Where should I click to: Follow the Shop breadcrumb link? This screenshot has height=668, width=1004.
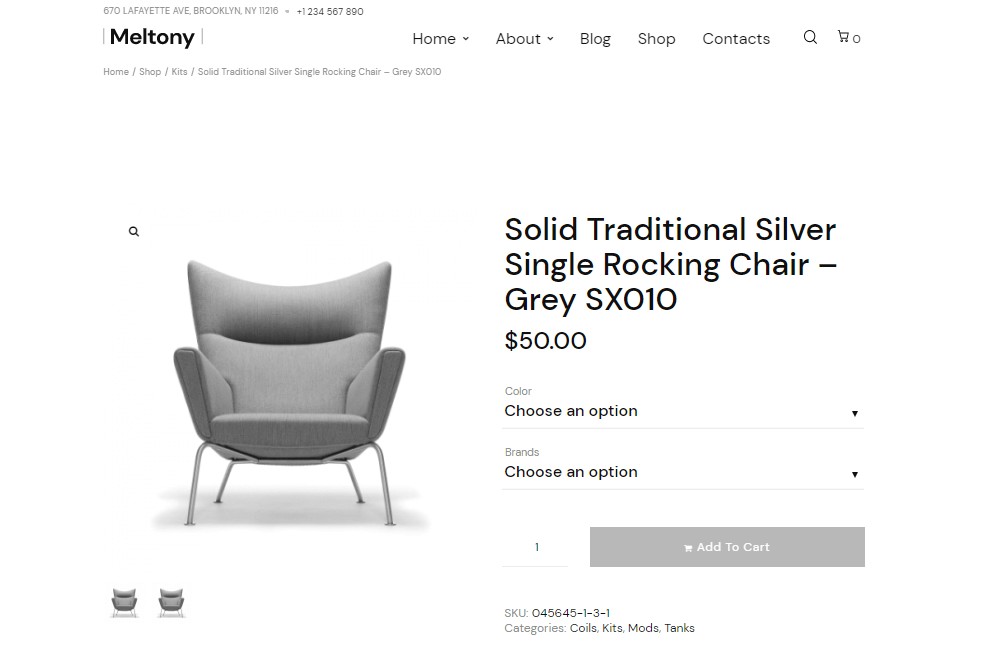[x=150, y=72]
